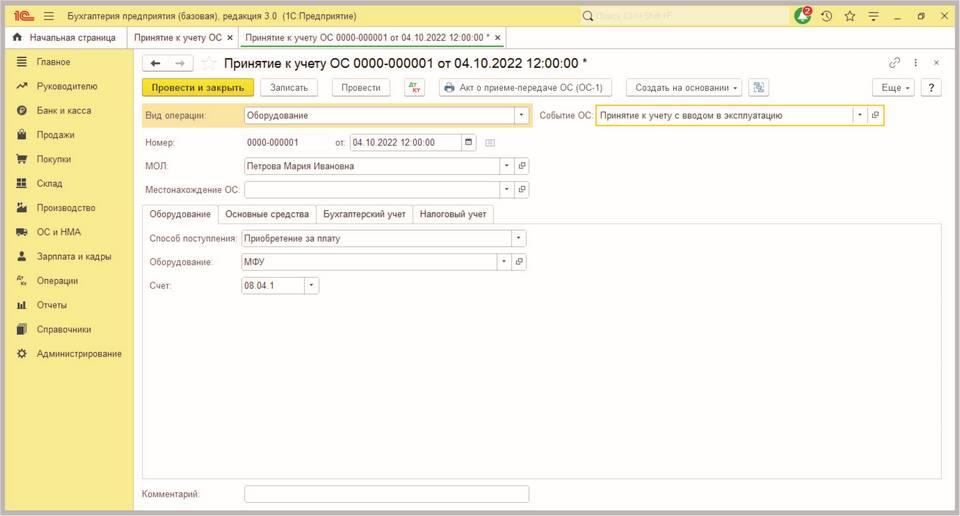Open the Счет 08.04.1 dropdown
960x516 pixels.
[312, 285]
